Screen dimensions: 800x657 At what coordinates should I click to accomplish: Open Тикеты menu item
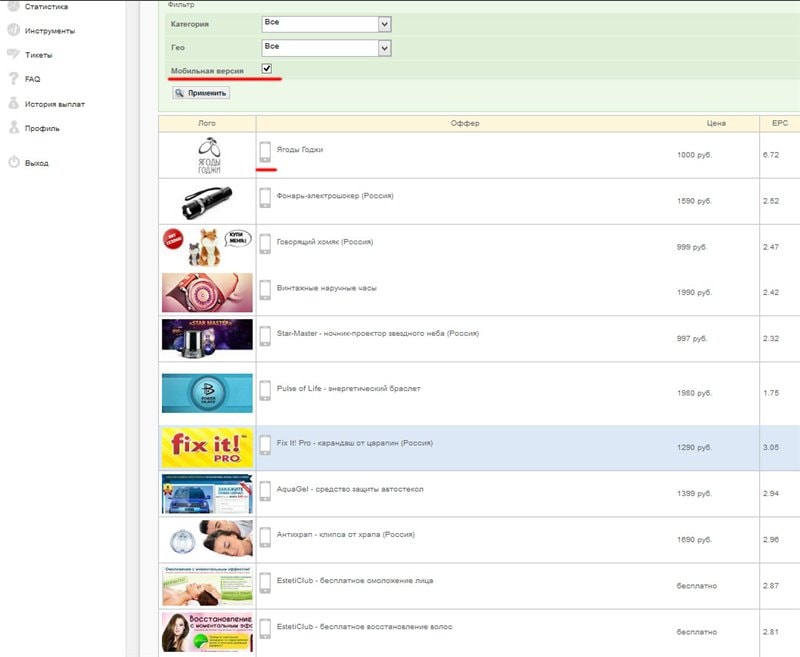coord(38,55)
